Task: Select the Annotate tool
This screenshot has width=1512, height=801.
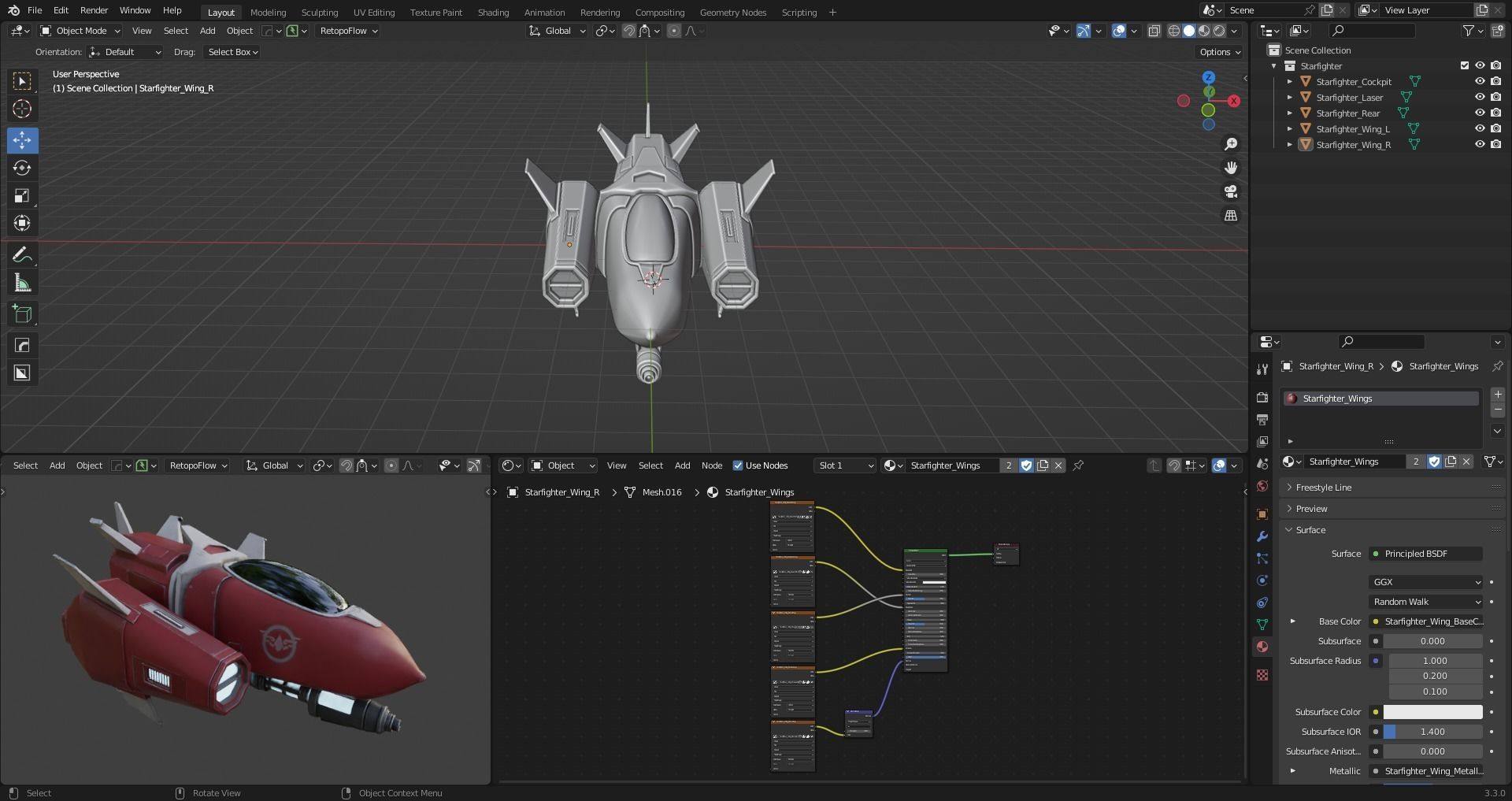Action: [x=22, y=255]
